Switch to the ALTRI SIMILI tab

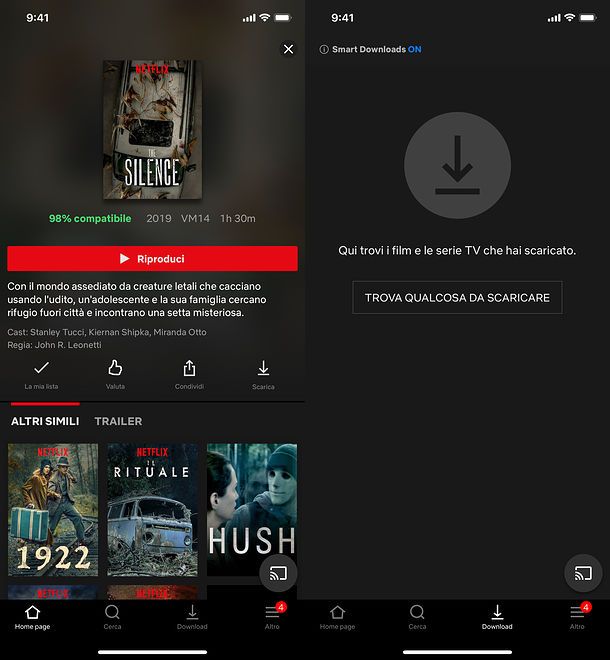click(x=45, y=421)
